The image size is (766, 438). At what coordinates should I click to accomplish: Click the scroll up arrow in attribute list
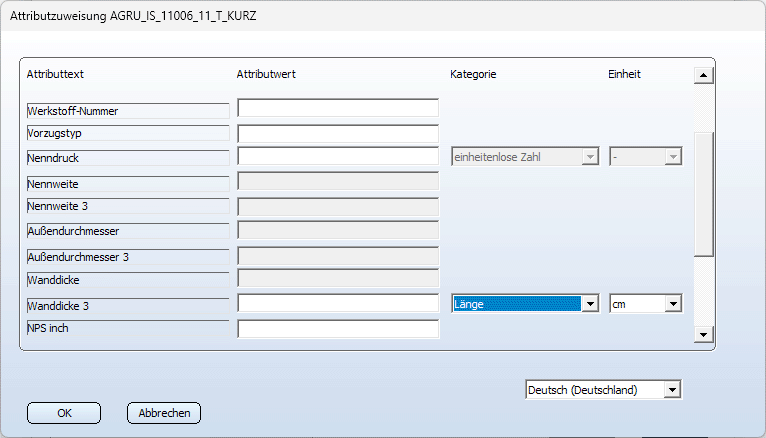tap(702, 75)
